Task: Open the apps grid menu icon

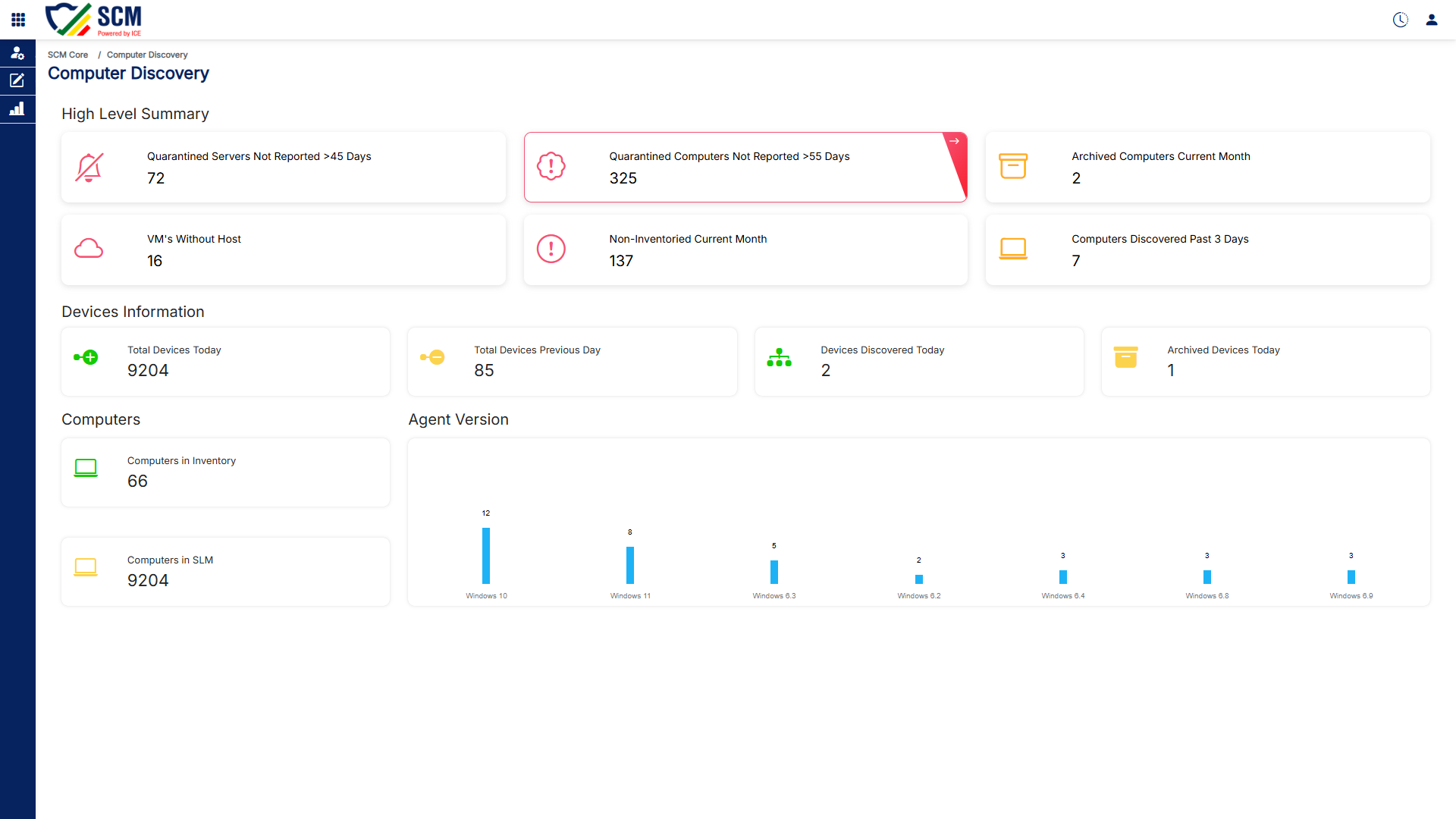Action: 18,20
